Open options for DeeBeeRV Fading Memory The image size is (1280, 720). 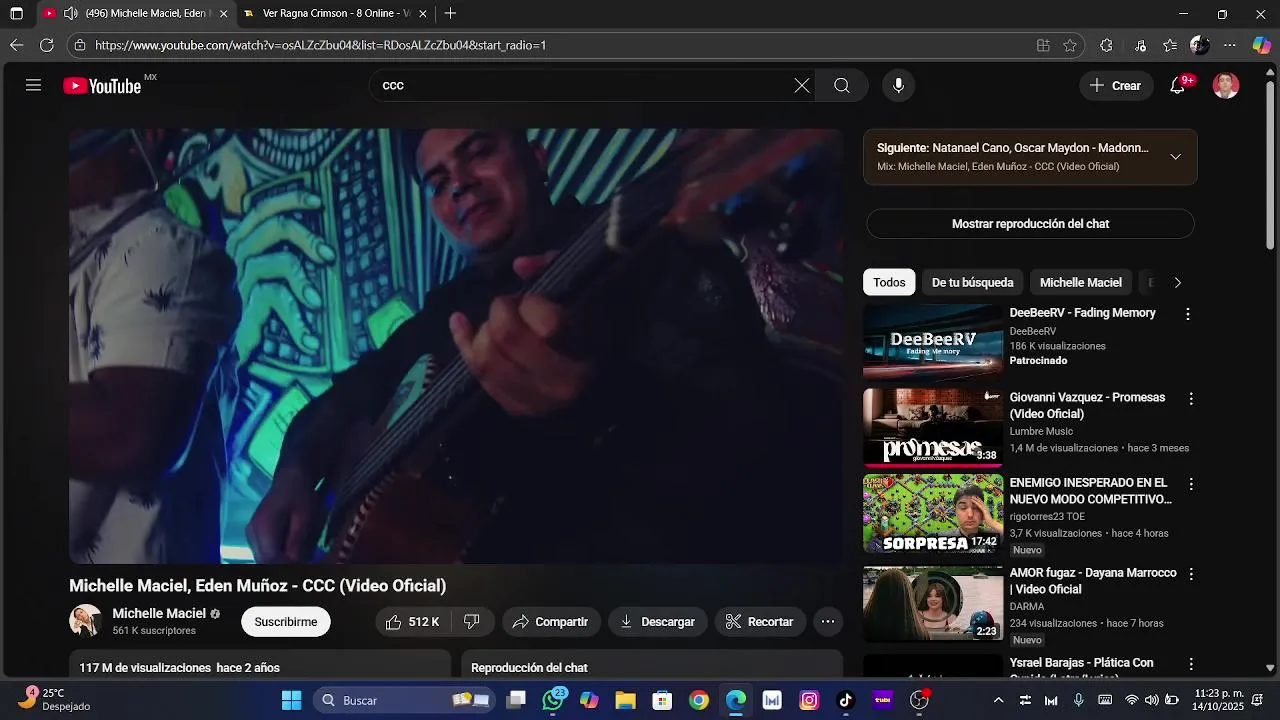coord(1188,314)
